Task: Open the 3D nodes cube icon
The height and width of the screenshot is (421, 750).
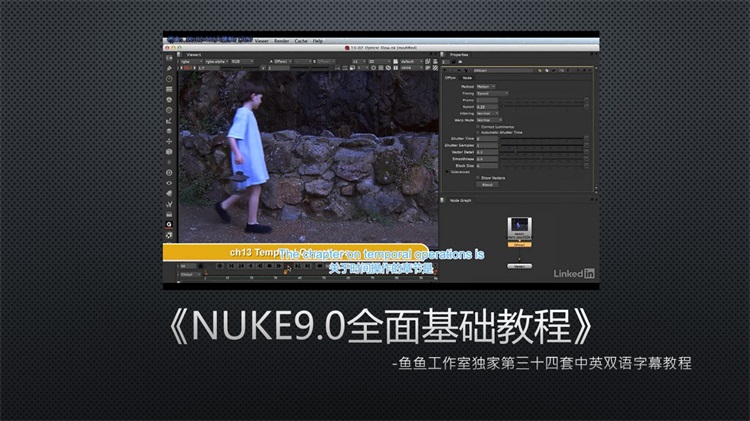Action: tap(169, 152)
